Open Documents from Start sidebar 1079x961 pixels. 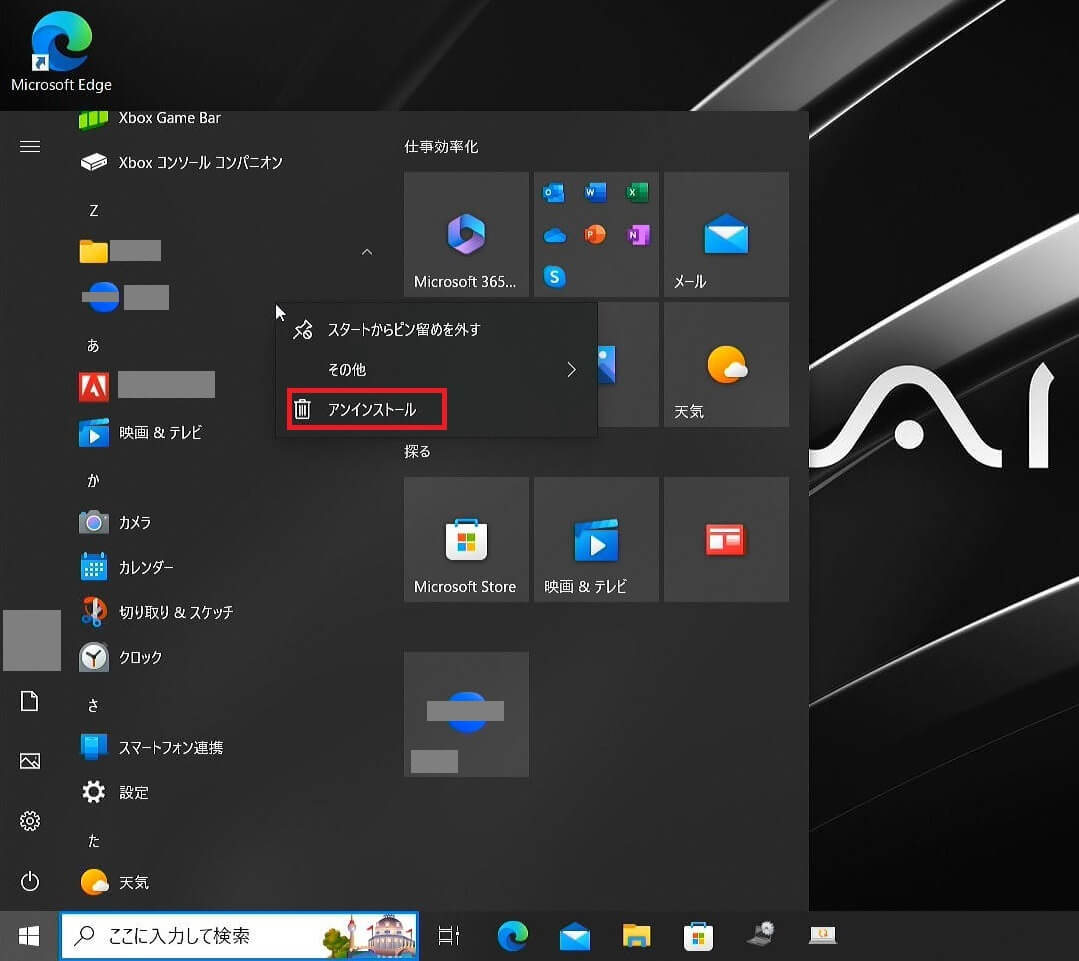[x=30, y=701]
